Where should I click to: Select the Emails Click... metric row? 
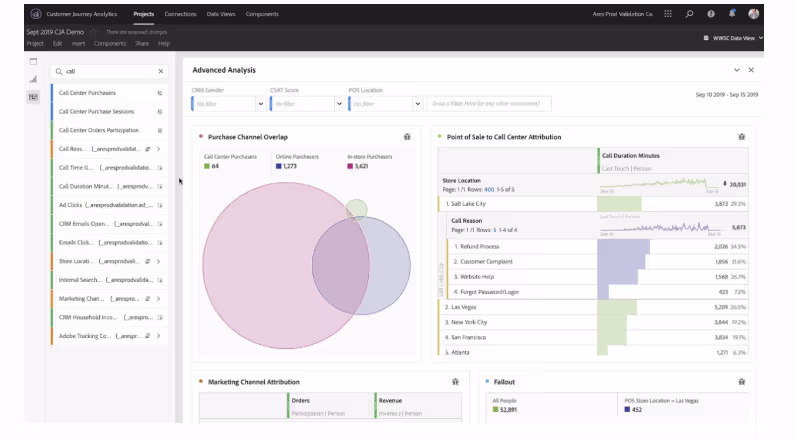tap(109, 243)
